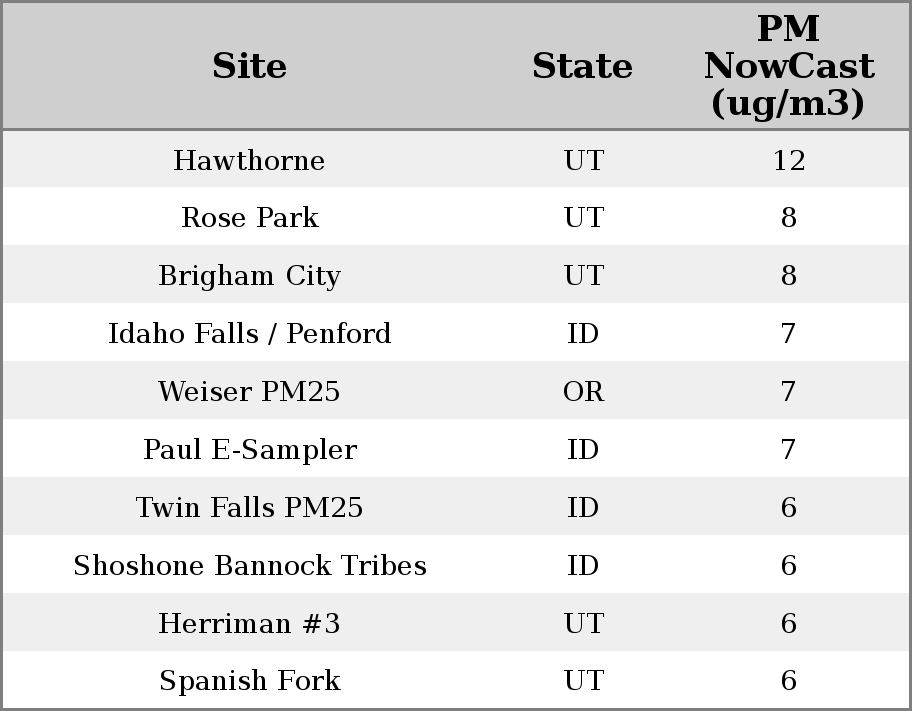This screenshot has width=912, height=711.
Task: Select the Rose Park site name
Action: pos(249,218)
